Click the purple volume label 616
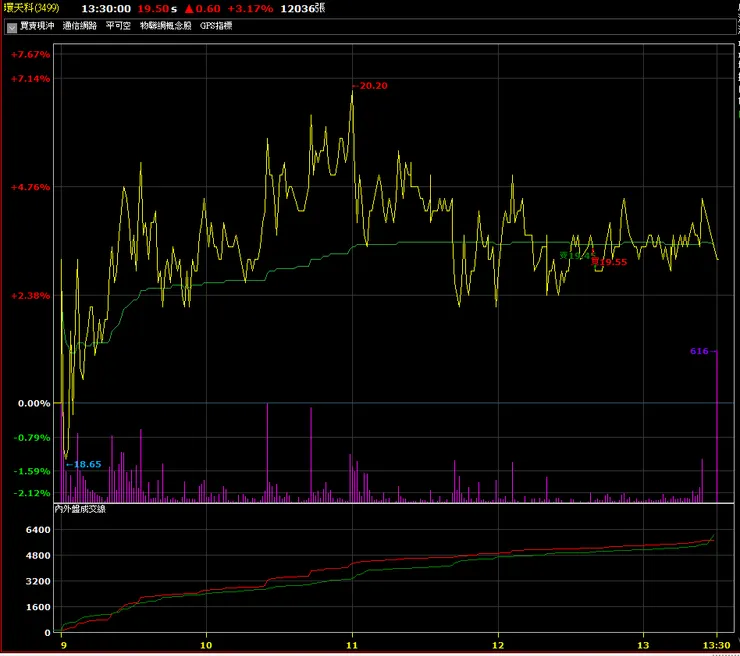This screenshot has width=740, height=656. point(699,351)
